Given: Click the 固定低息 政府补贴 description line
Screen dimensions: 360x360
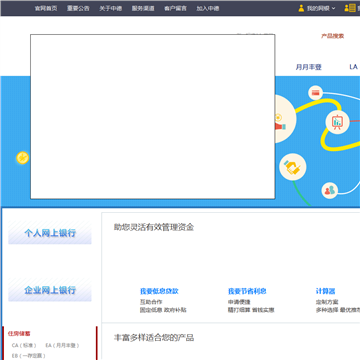Looking at the screenshot, I should click(x=163, y=310).
